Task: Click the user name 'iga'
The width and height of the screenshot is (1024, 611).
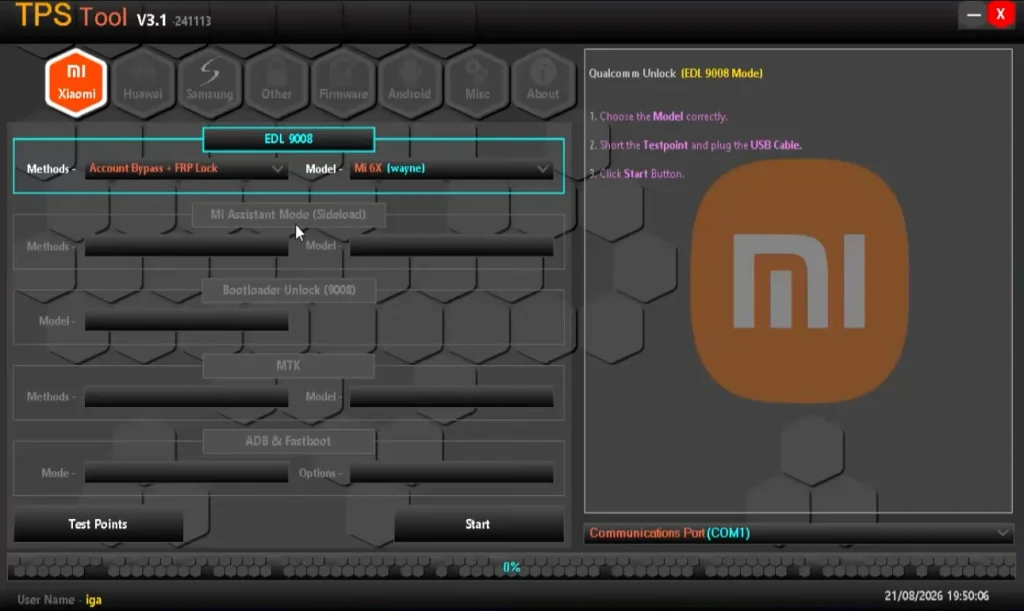Action: pyautogui.click(x=93, y=600)
